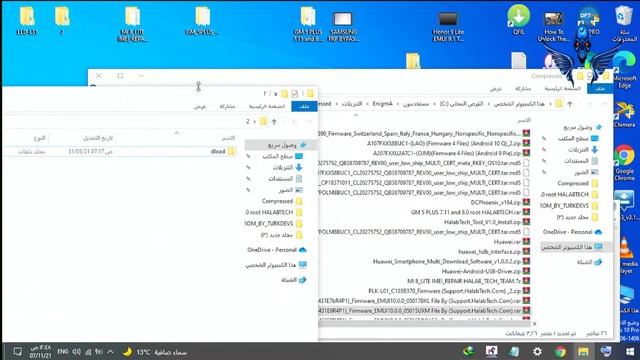Click horizontal scrollbar in Compressed window
The height and width of the screenshot is (360, 640).
coord(424,324)
